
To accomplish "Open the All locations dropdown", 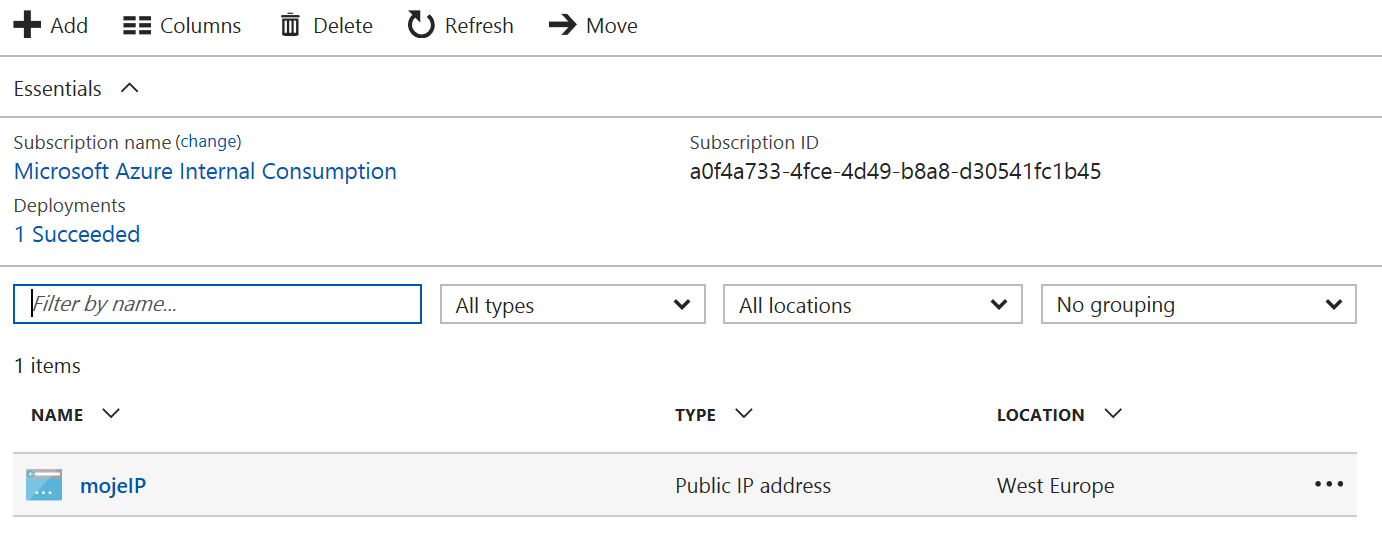I will (873, 304).
